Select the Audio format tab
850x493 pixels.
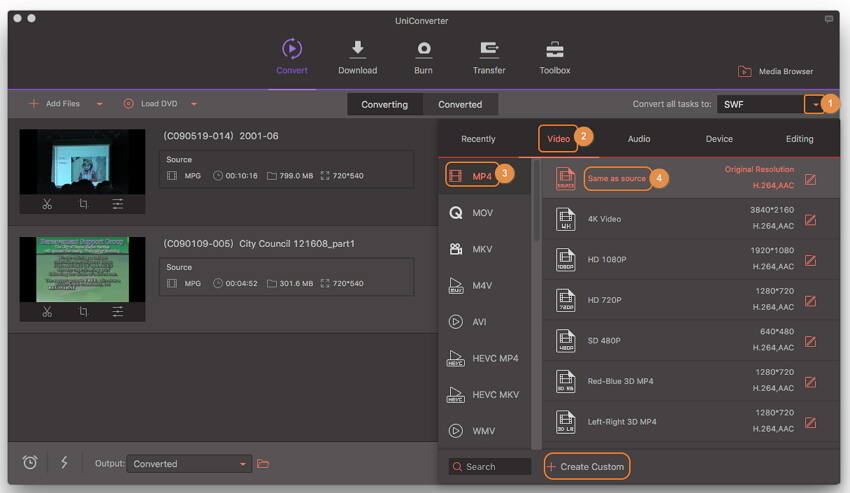pos(639,139)
